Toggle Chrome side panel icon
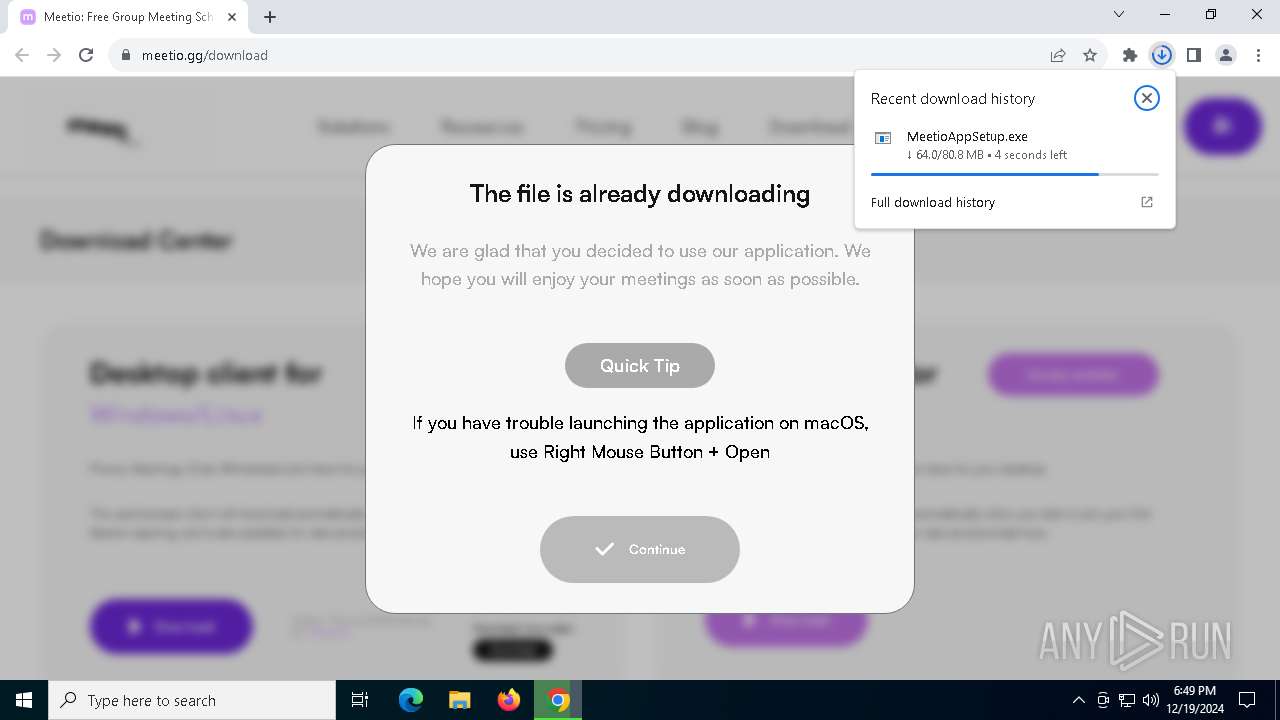Screen dimensions: 1280x720 [x=1193, y=55]
